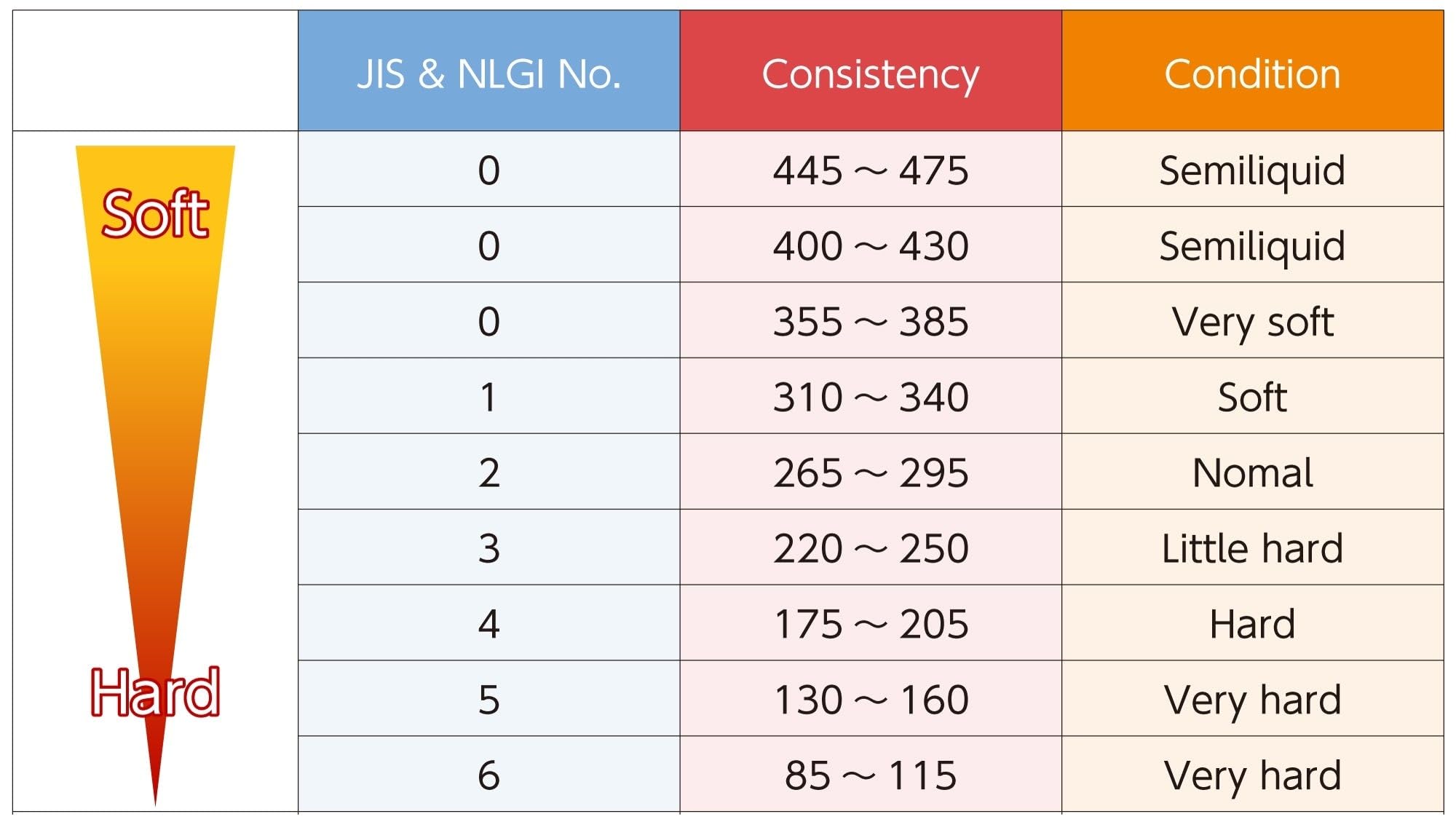Click the "85 ~ 115" consistency cell
This screenshot has width=1456, height=822.
[x=870, y=775]
